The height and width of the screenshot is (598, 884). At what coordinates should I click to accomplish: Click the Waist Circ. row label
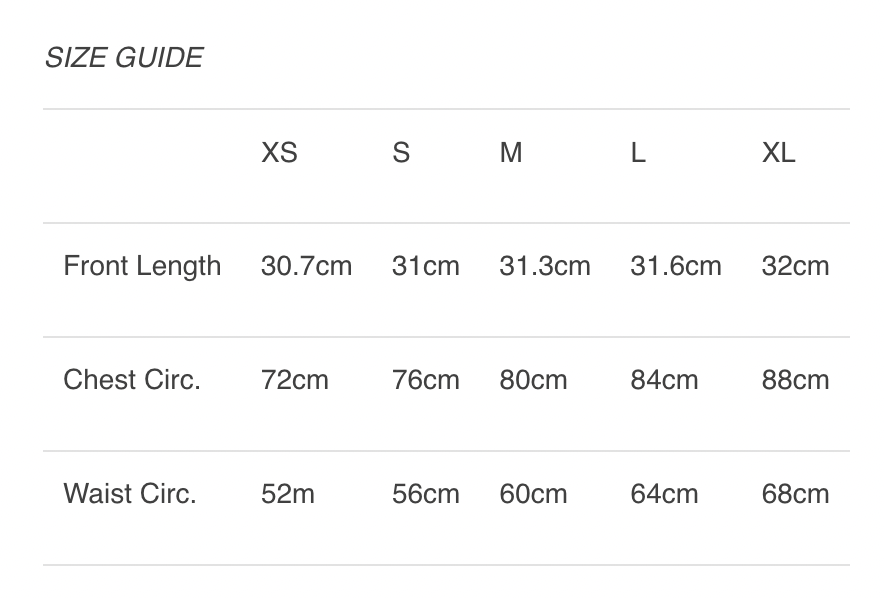[130, 494]
